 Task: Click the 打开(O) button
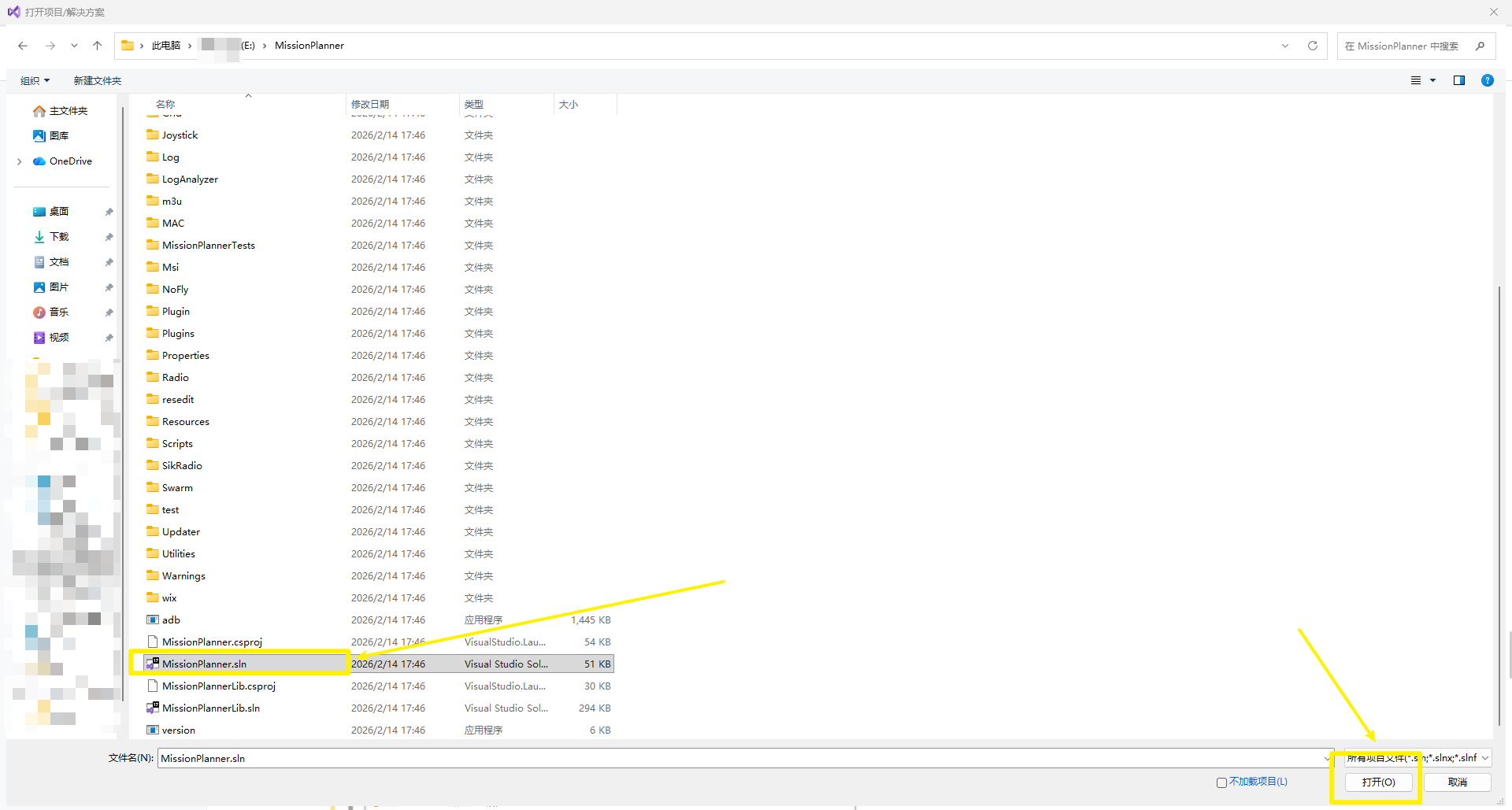1378,782
